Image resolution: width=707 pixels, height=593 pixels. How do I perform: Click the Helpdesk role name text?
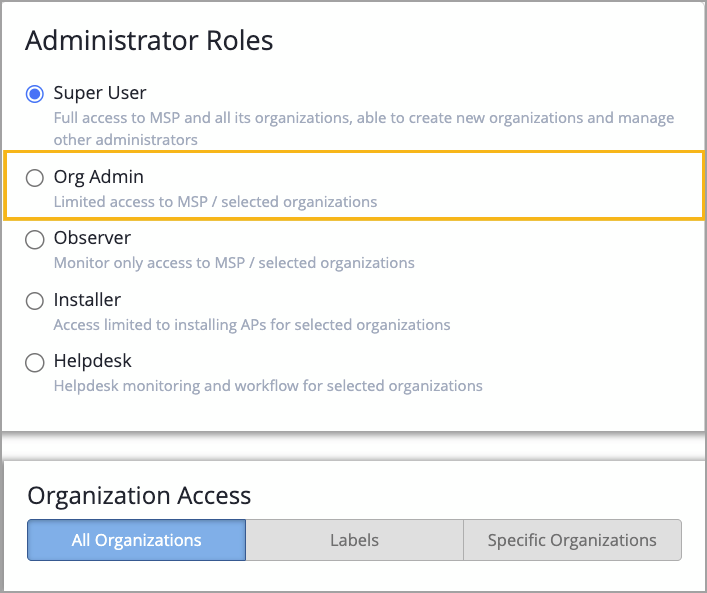point(93,360)
